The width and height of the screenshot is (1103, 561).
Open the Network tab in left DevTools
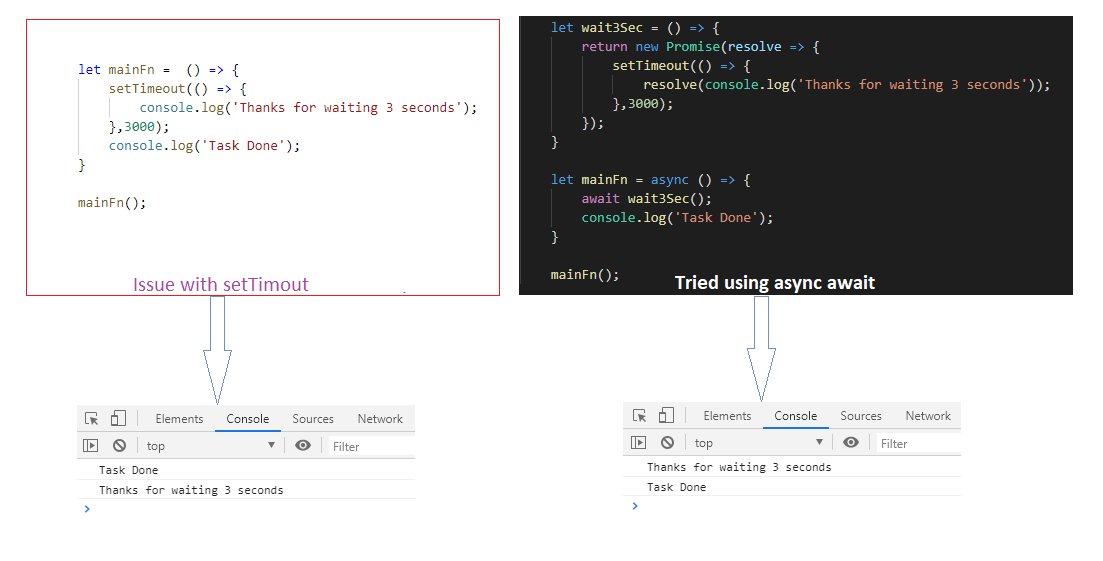click(380, 419)
